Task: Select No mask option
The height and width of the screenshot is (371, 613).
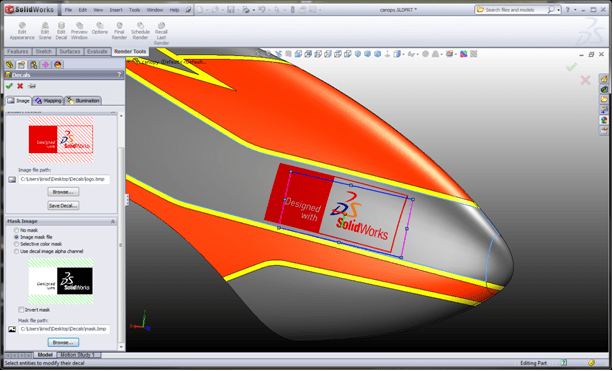Action: 16,230
